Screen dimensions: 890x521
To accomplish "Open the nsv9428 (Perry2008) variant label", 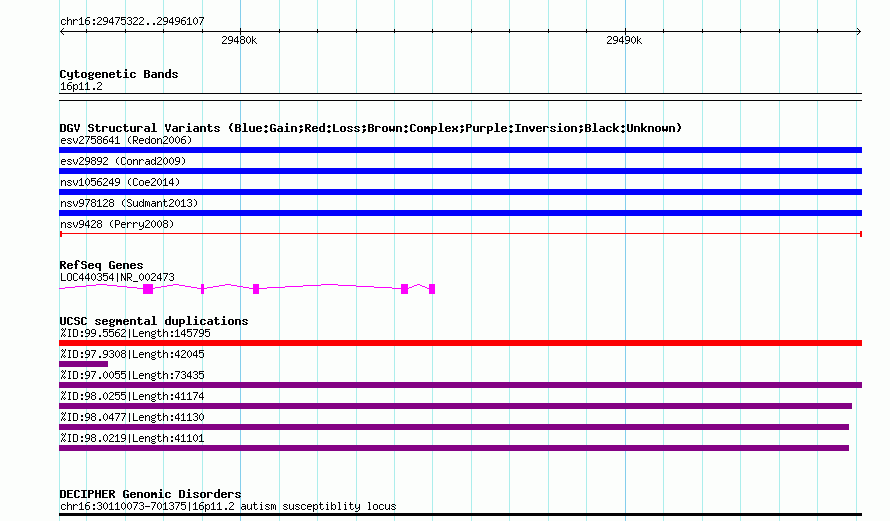I will [x=117, y=224].
